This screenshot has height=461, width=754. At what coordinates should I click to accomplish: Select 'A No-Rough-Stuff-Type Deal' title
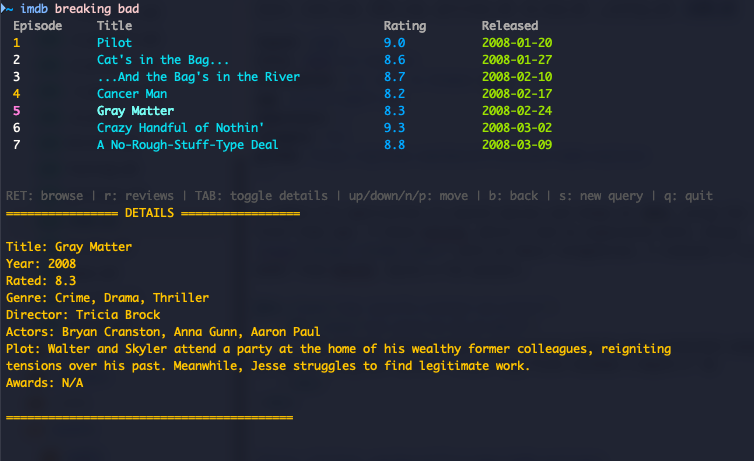[188, 145]
